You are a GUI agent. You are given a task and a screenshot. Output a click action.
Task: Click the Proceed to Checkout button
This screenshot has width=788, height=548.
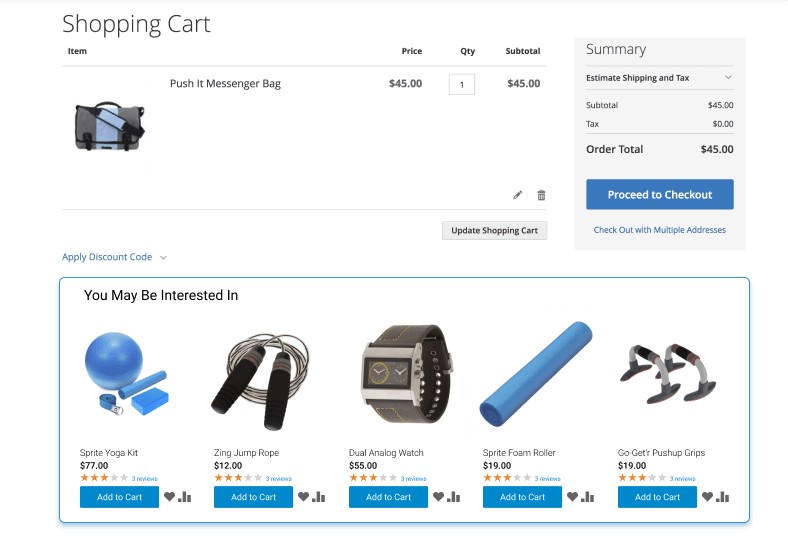tap(659, 195)
